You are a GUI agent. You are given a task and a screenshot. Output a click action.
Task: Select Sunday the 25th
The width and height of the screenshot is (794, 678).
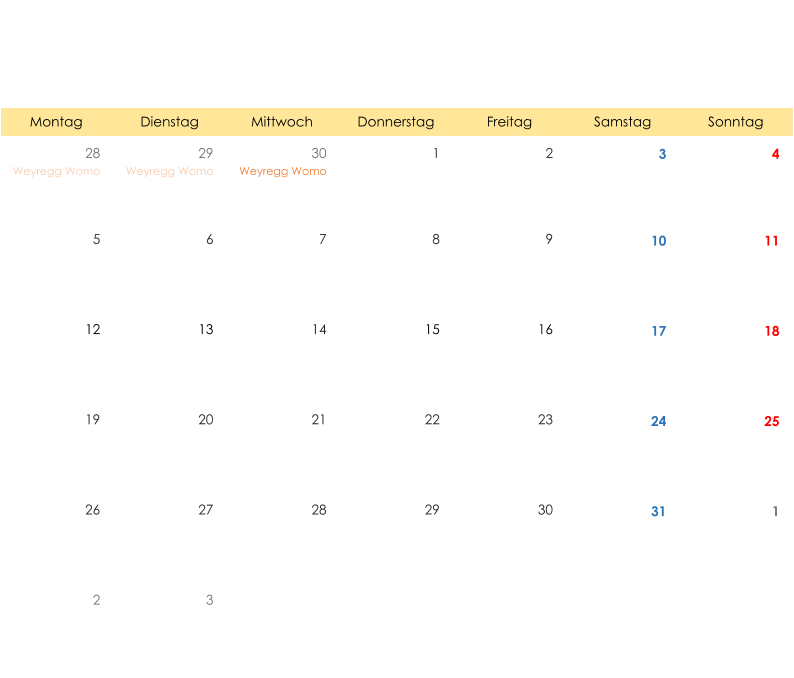(772, 421)
